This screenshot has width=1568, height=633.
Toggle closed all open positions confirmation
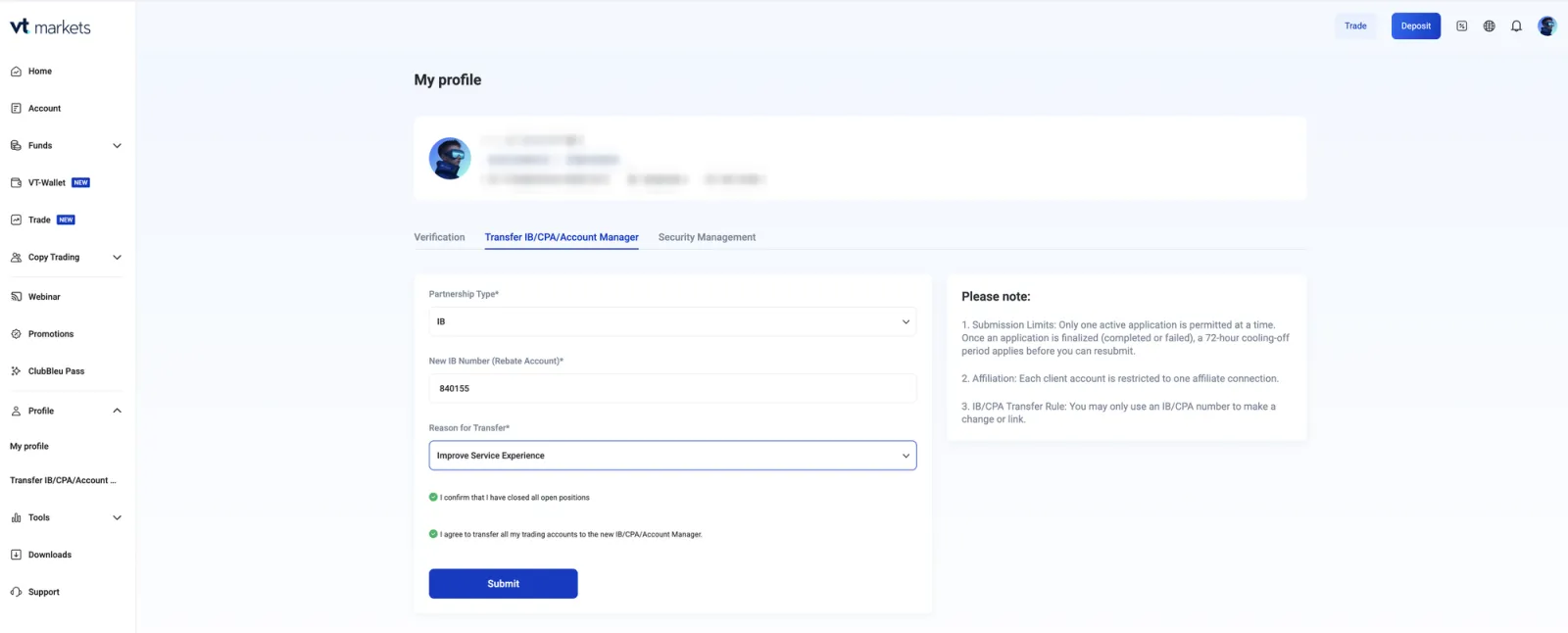pos(433,498)
